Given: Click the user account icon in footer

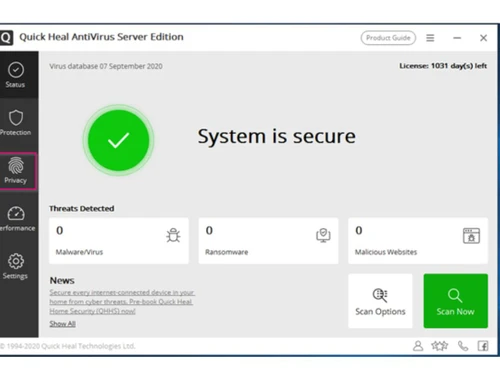Looking at the screenshot, I should 418,346.
